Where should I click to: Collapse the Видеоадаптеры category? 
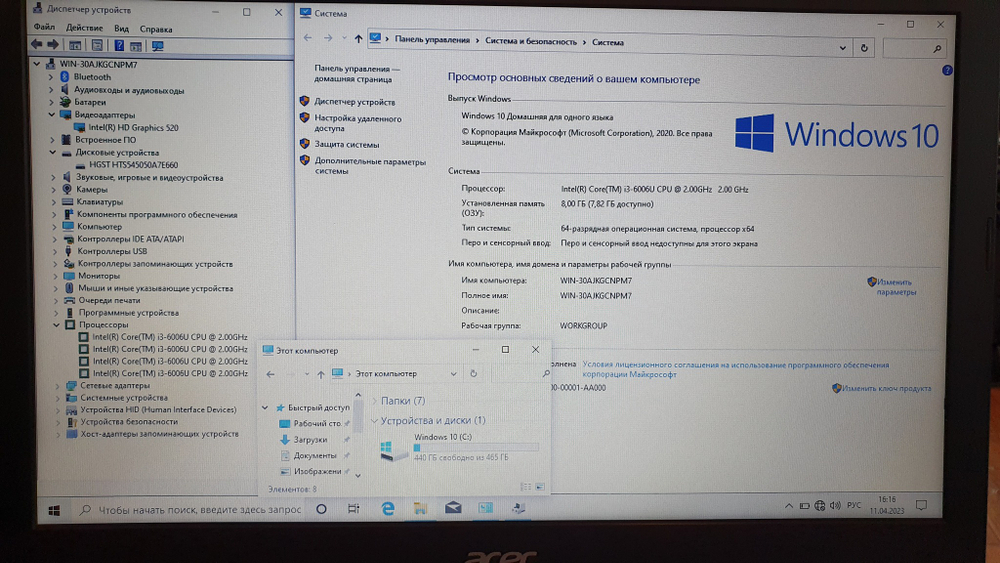[52, 115]
